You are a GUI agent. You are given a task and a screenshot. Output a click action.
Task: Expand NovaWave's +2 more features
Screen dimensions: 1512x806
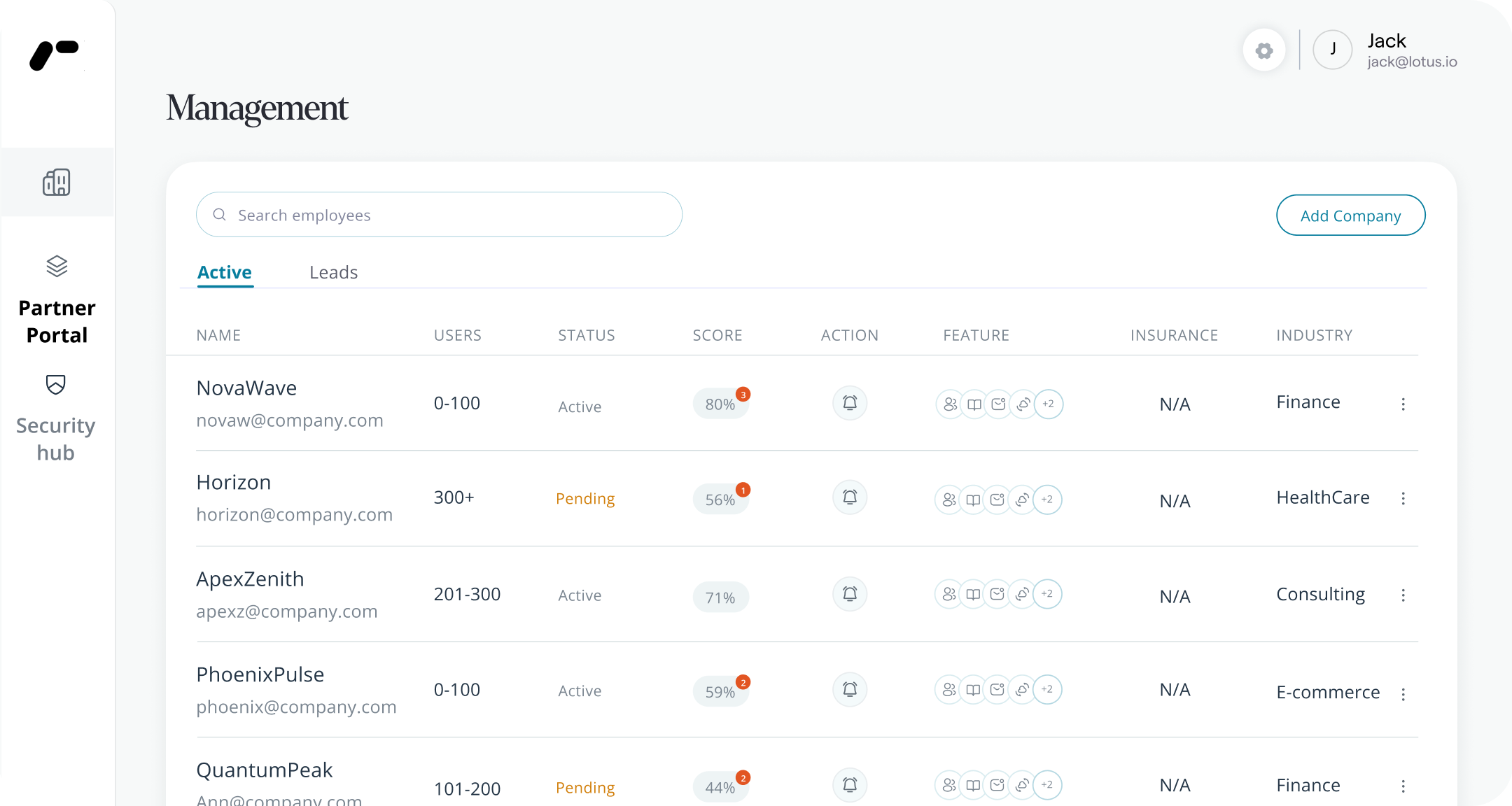click(1048, 404)
